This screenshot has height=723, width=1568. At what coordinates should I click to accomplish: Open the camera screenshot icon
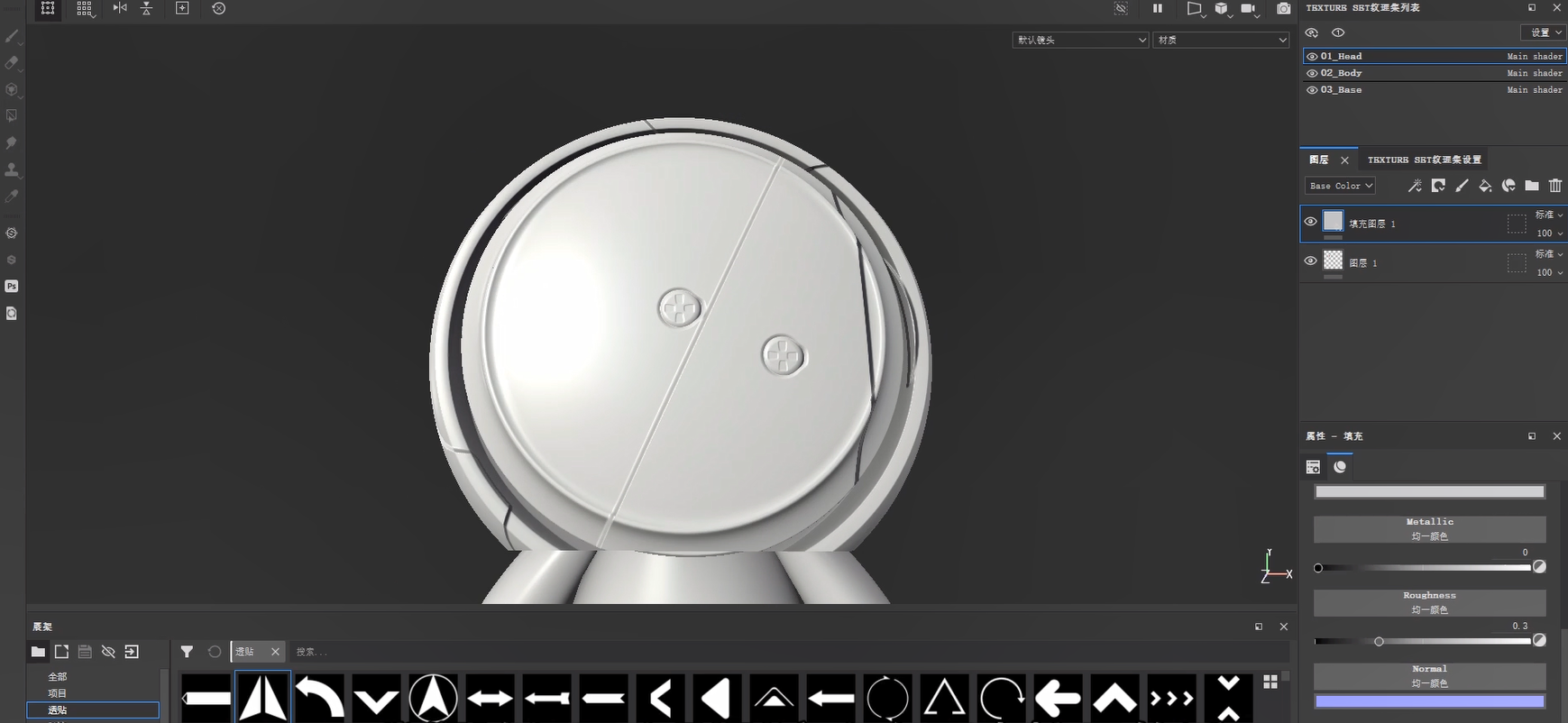(1283, 9)
